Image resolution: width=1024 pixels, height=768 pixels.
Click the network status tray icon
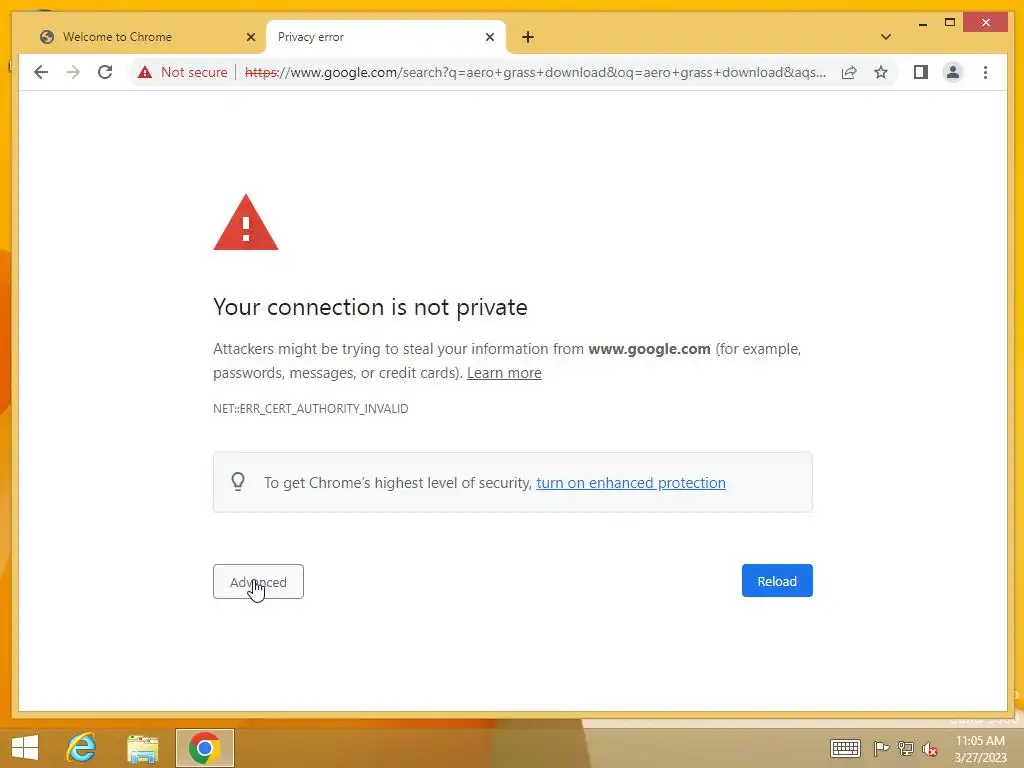coord(906,748)
